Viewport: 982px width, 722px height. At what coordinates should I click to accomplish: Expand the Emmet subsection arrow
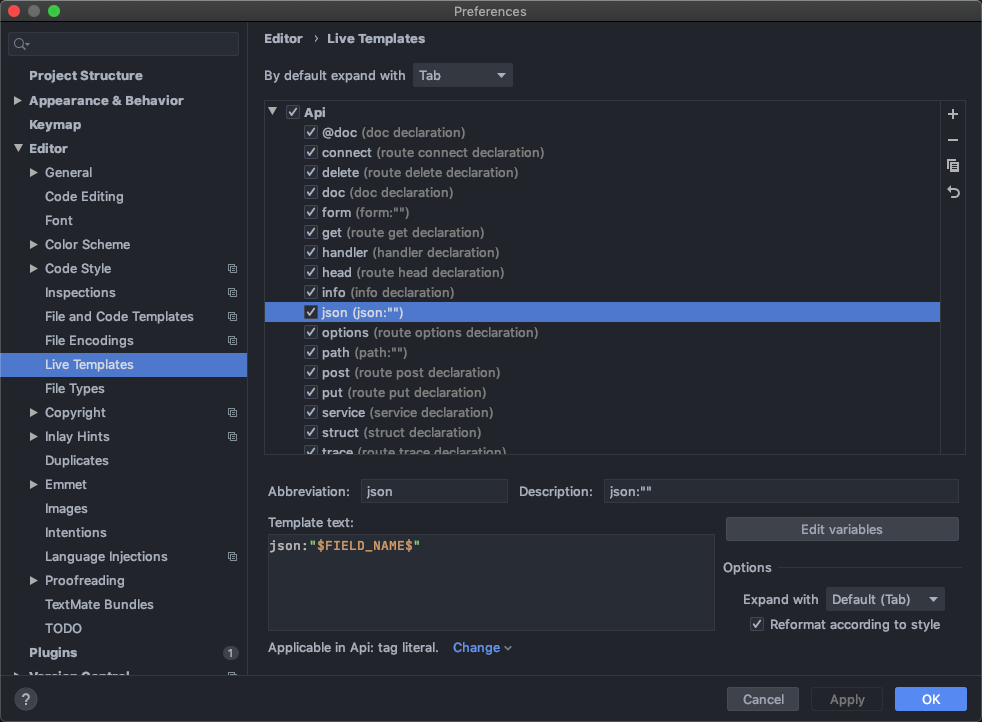tap(34, 485)
